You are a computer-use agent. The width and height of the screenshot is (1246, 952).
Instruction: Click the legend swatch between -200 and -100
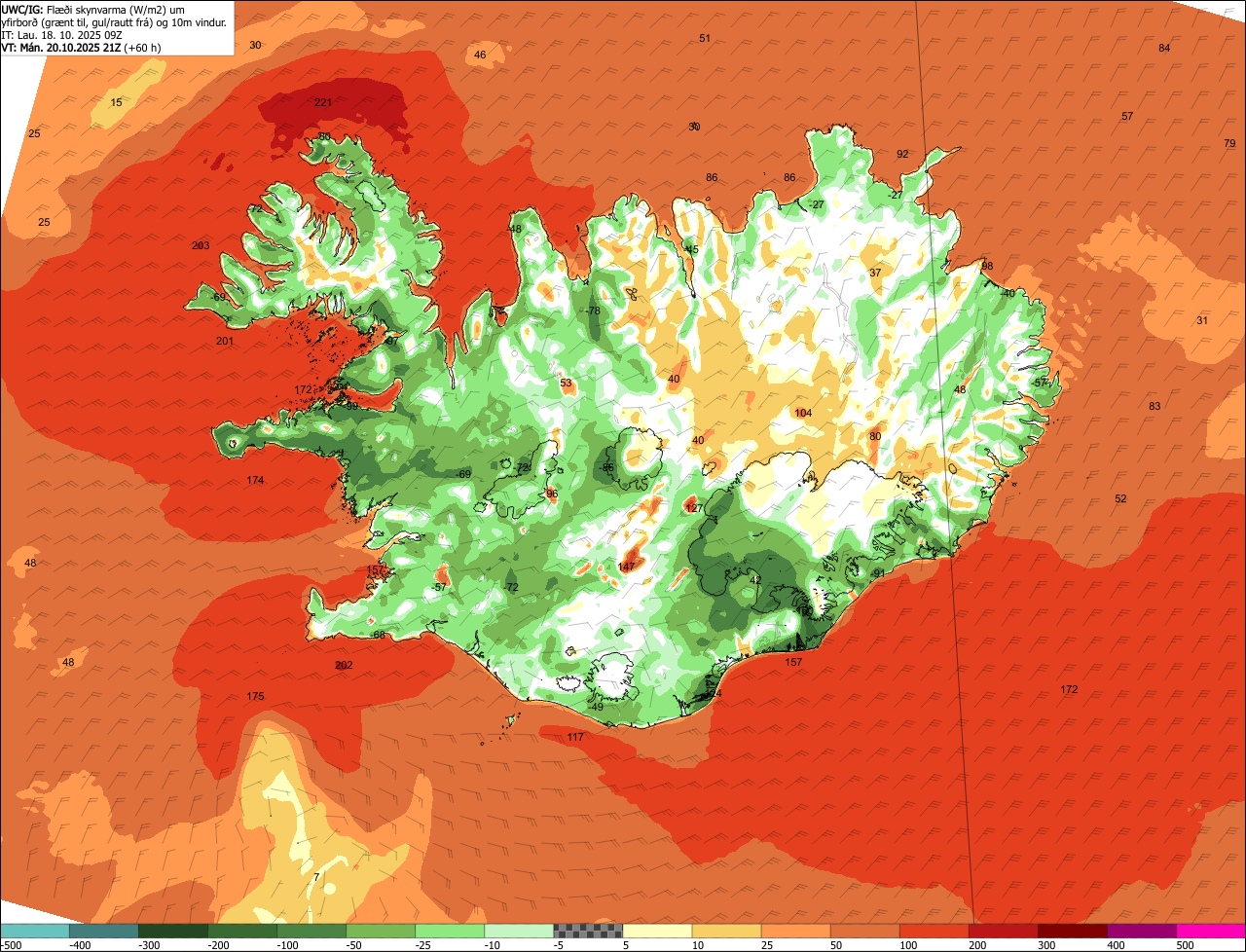pyautogui.click(x=242, y=931)
